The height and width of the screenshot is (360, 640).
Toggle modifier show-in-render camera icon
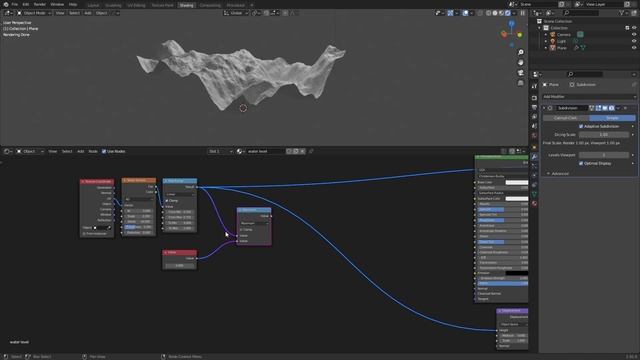pos(611,108)
